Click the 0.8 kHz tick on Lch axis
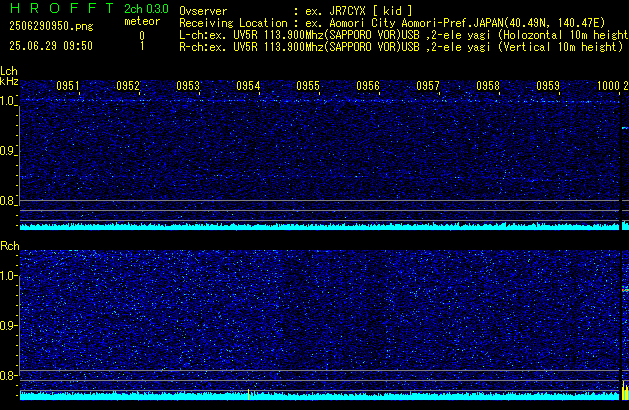 8,201
